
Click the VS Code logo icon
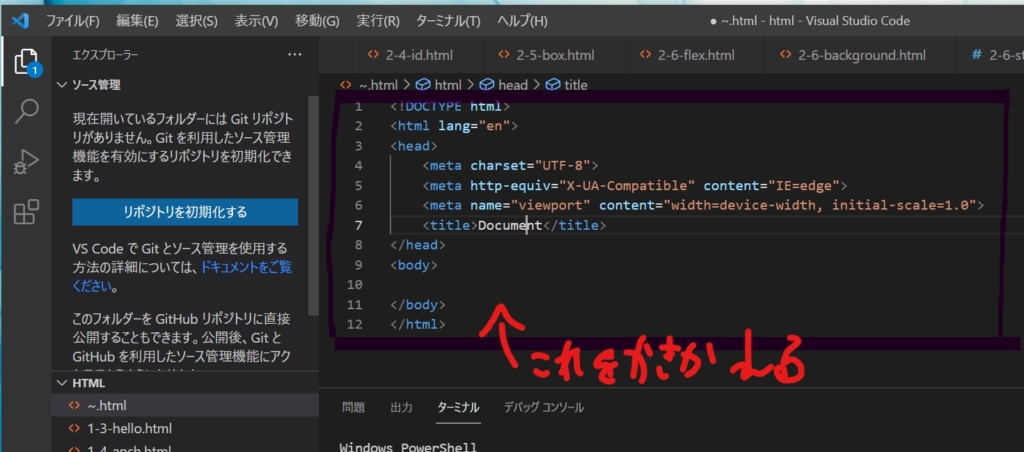[x=20, y=20]
